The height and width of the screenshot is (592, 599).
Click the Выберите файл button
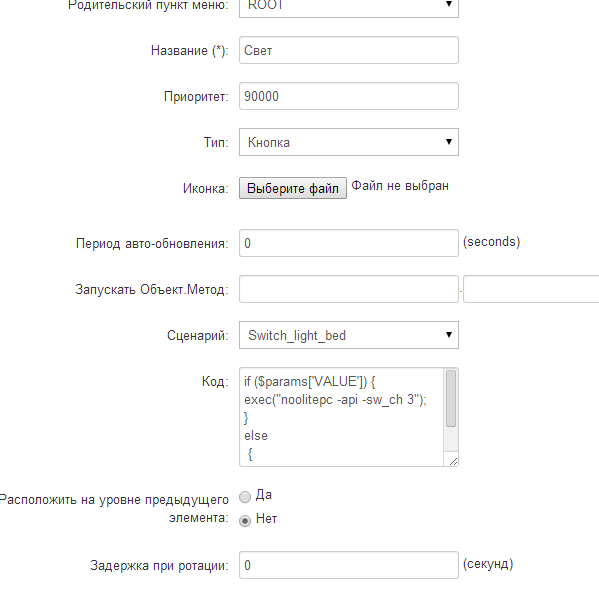[x=293, y=188]
